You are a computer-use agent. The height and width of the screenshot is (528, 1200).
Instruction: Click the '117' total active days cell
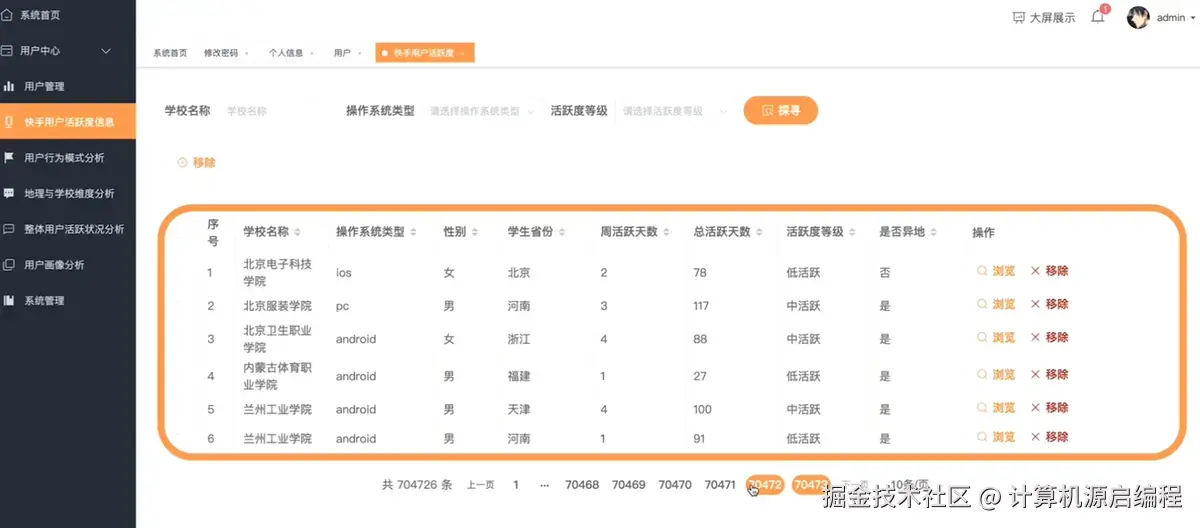pyautogui.click(x=702, y=306)
